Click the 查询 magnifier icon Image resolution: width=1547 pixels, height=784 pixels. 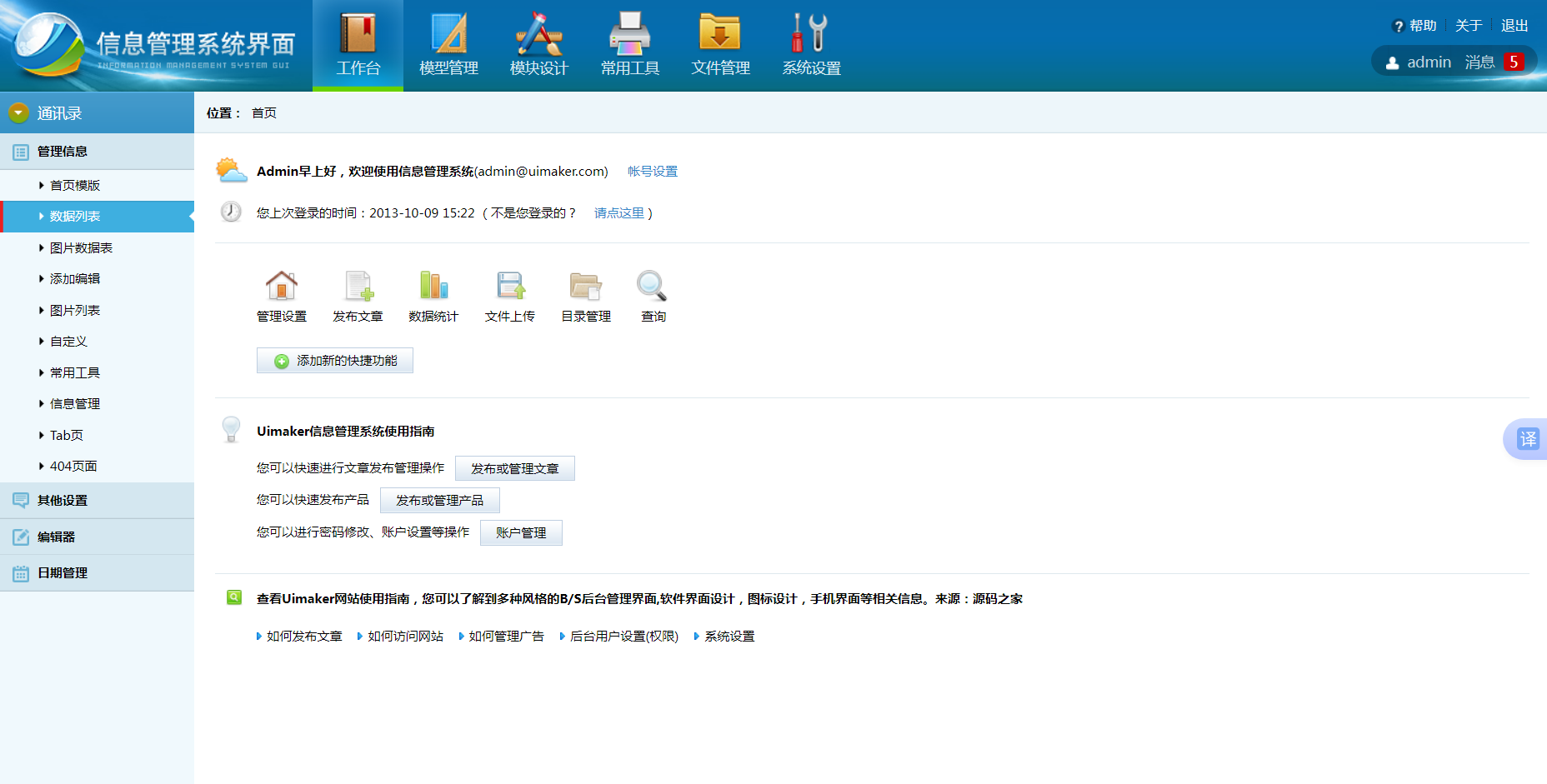pyautogui.click(x=653, y=286)
